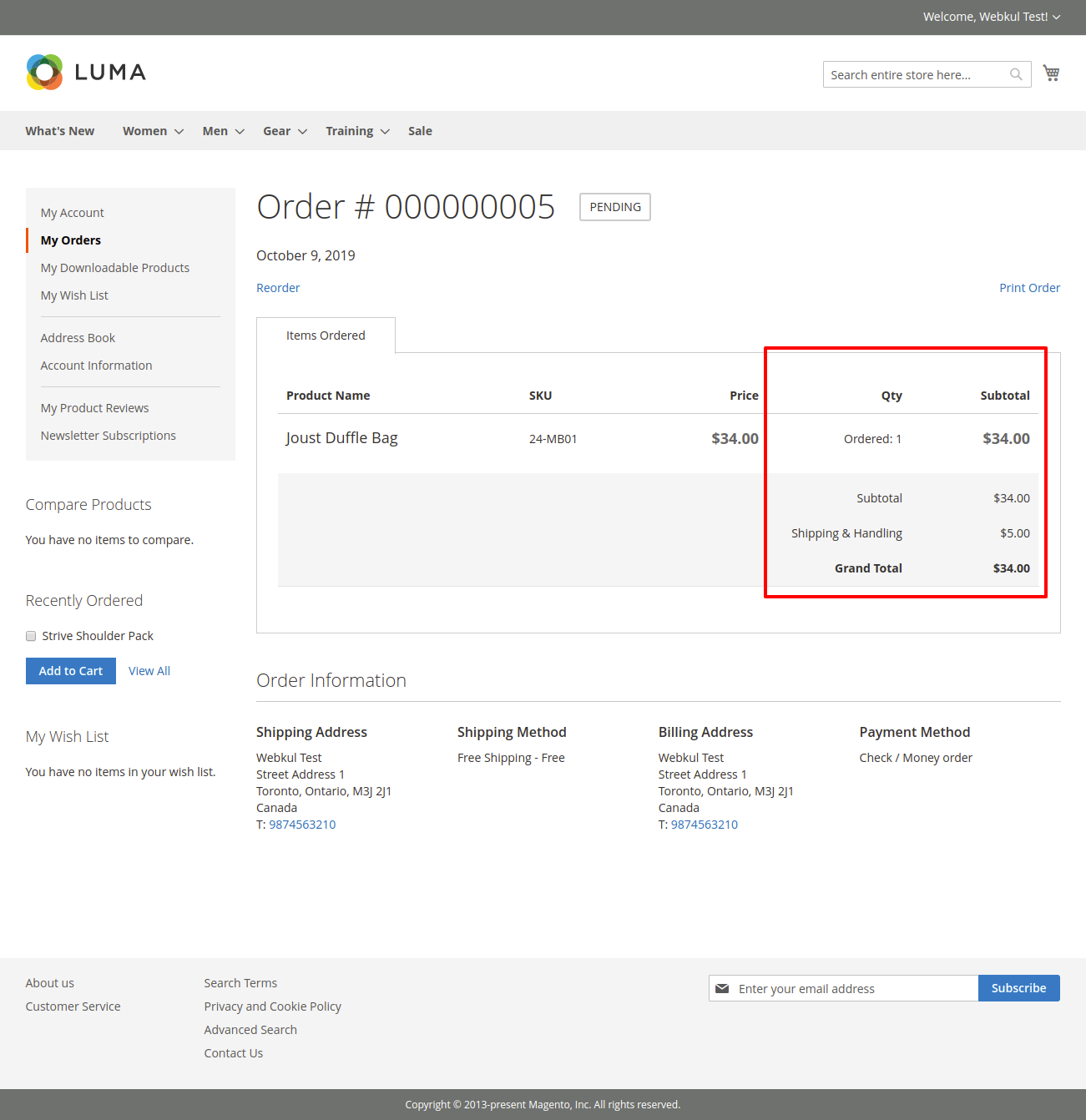Click the search magnifier icon

(1016, 74)
